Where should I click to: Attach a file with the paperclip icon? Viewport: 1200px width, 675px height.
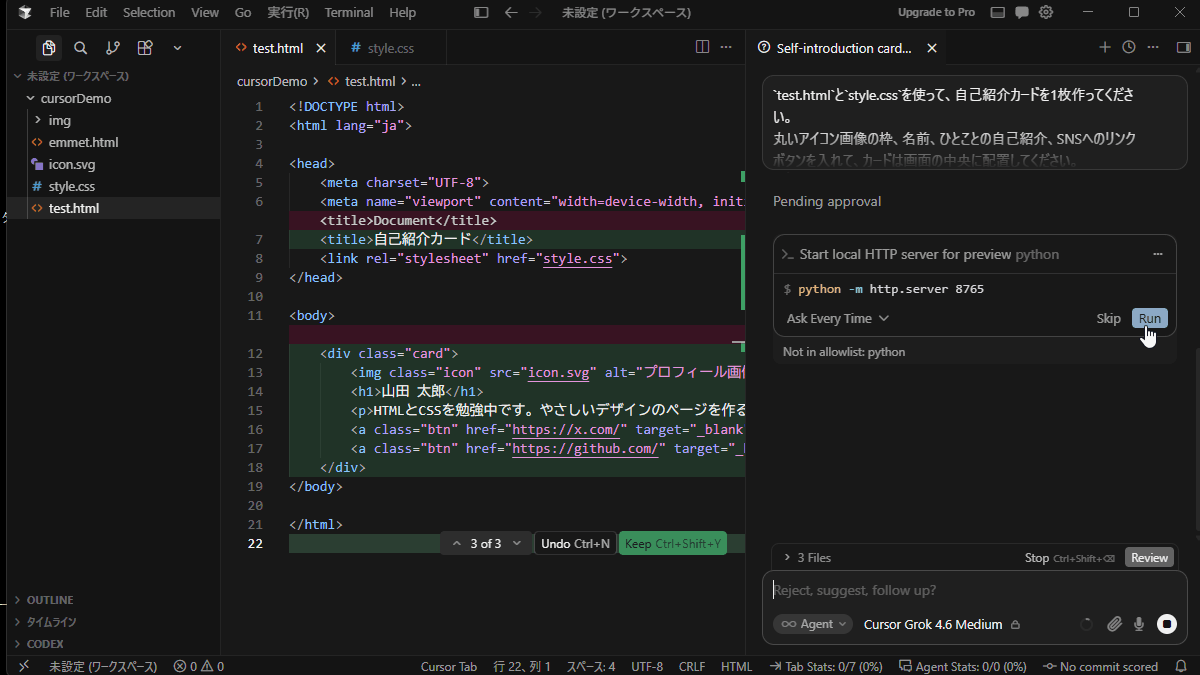coord(1114,624)
